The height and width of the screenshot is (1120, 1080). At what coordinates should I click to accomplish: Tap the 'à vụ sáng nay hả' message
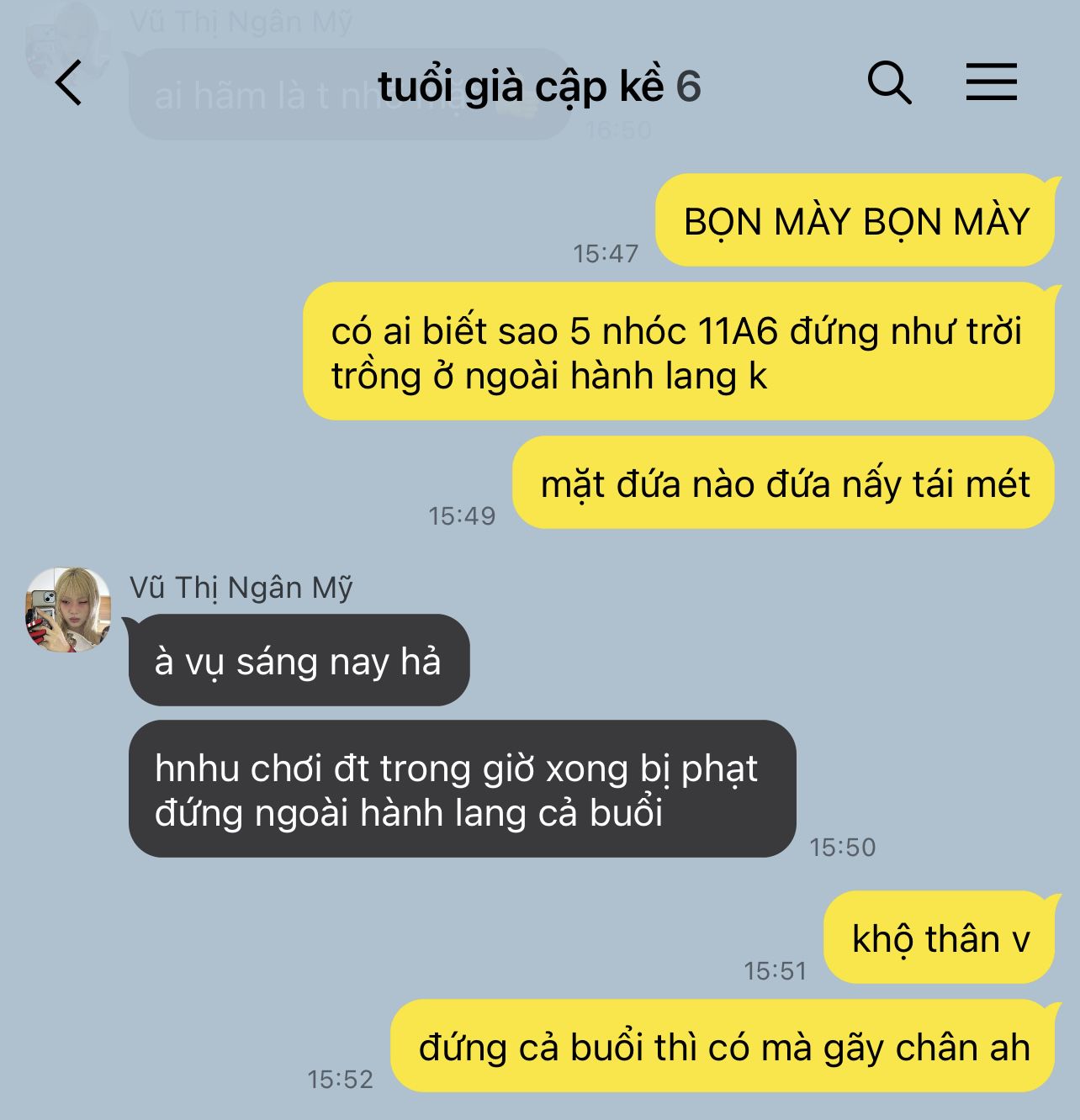299,661
